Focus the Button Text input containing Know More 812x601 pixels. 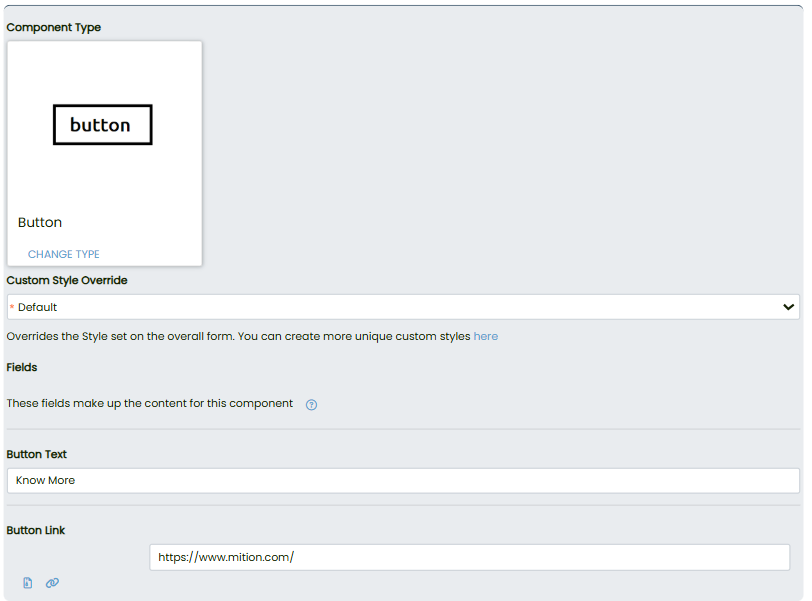point(403,480)
